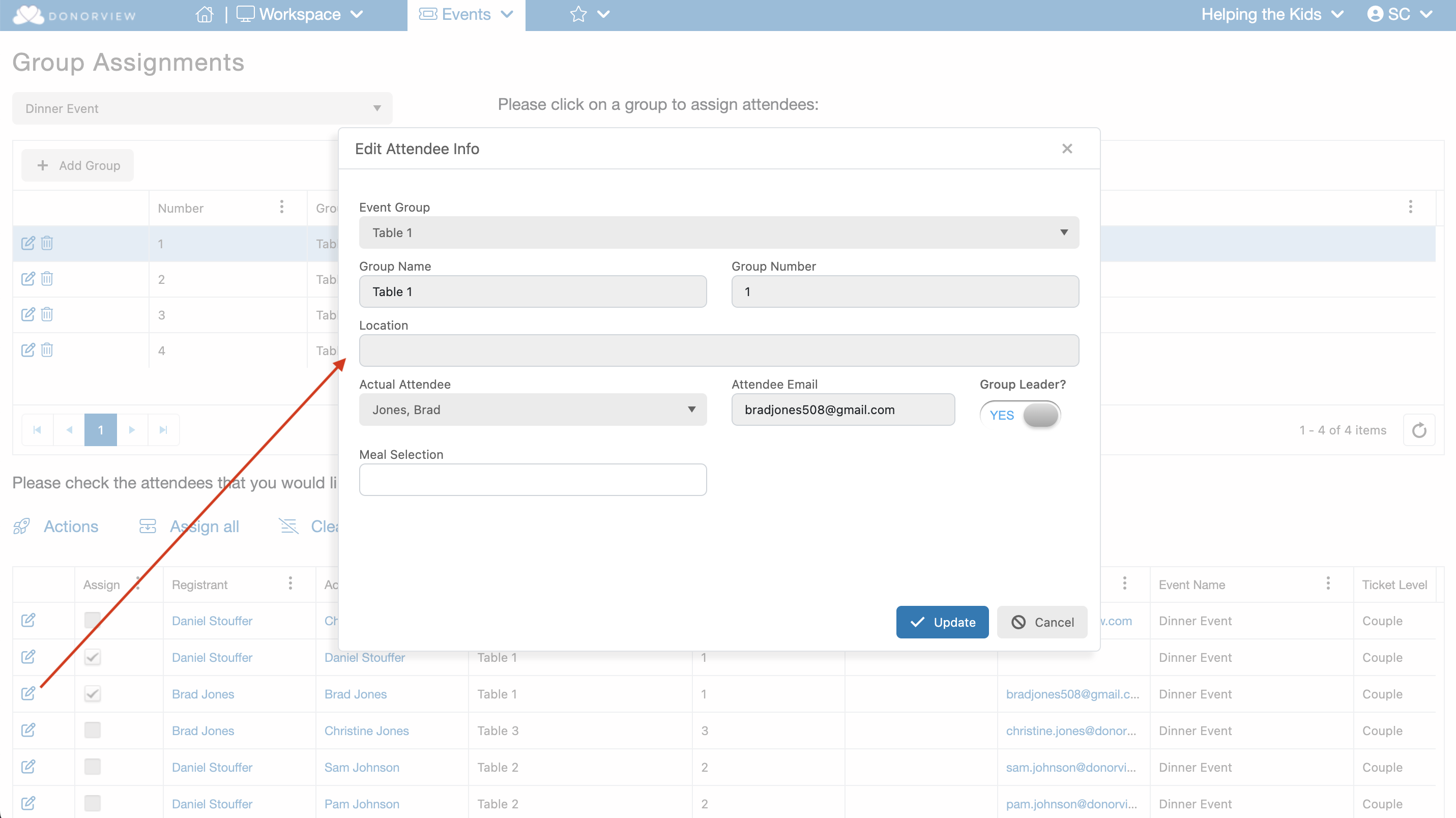Click the Actions rocket icon
Screen dimensions: 1456x818
coord(21,527)
